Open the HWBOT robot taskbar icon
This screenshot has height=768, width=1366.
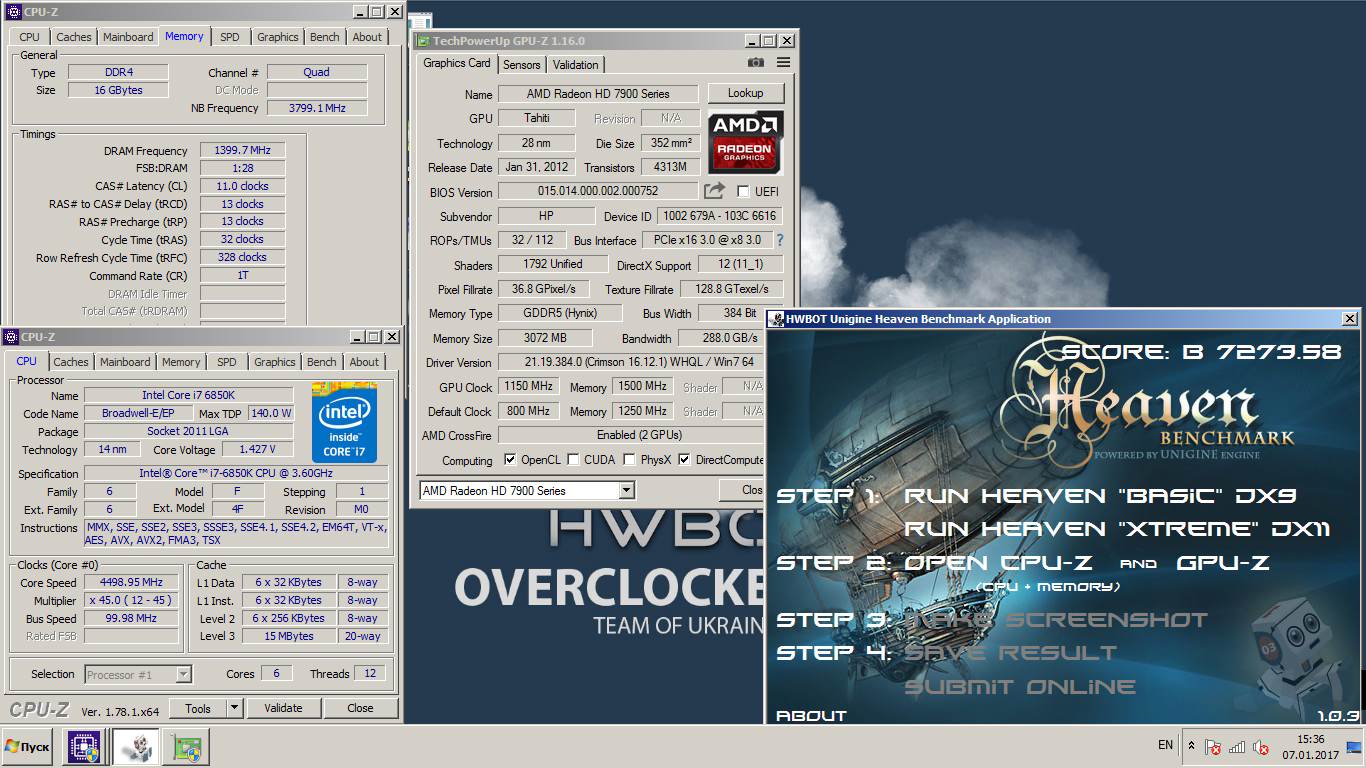pos(136,747)
